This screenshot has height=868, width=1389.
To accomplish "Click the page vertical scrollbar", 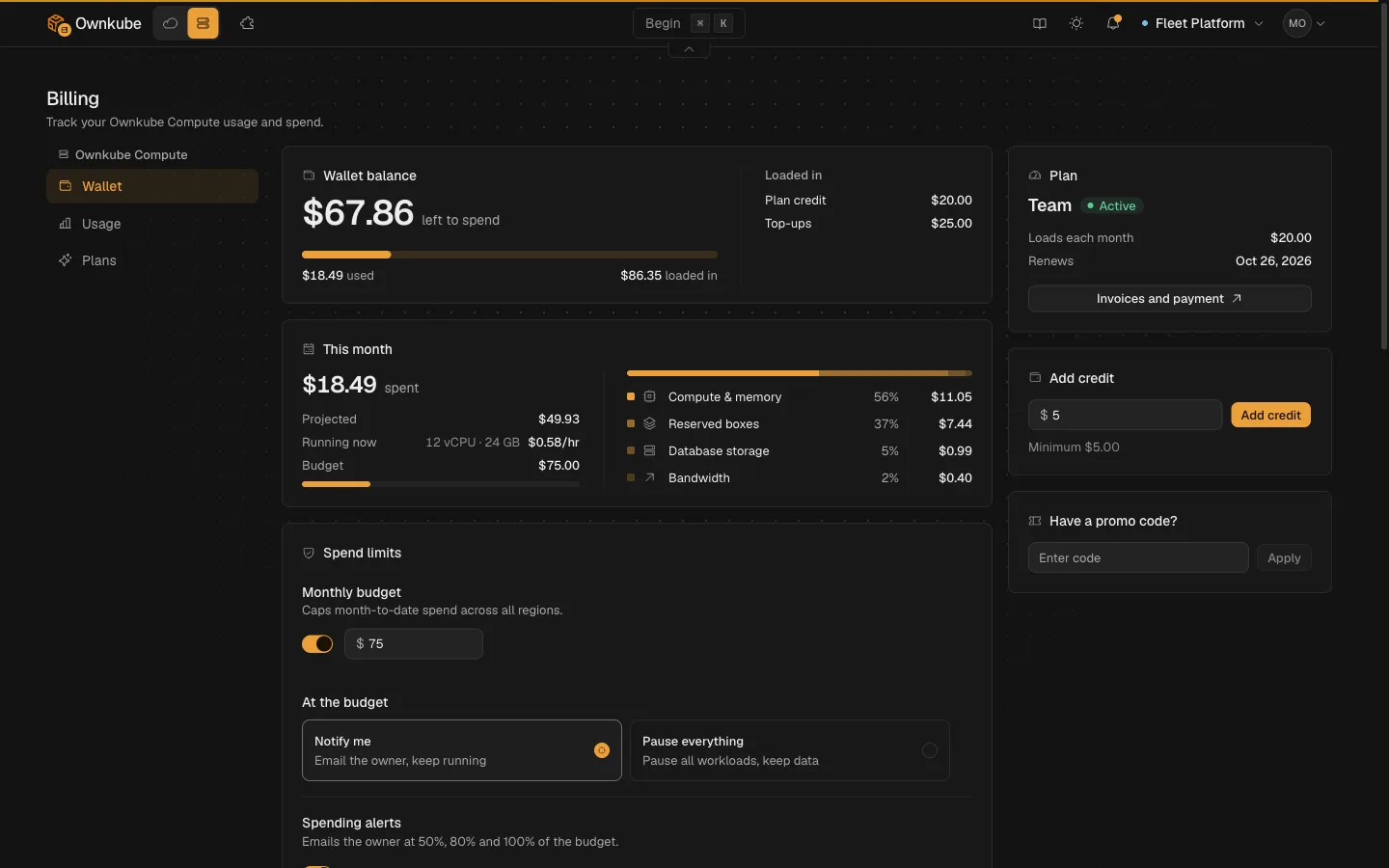I will click(x=1384, y=178).
